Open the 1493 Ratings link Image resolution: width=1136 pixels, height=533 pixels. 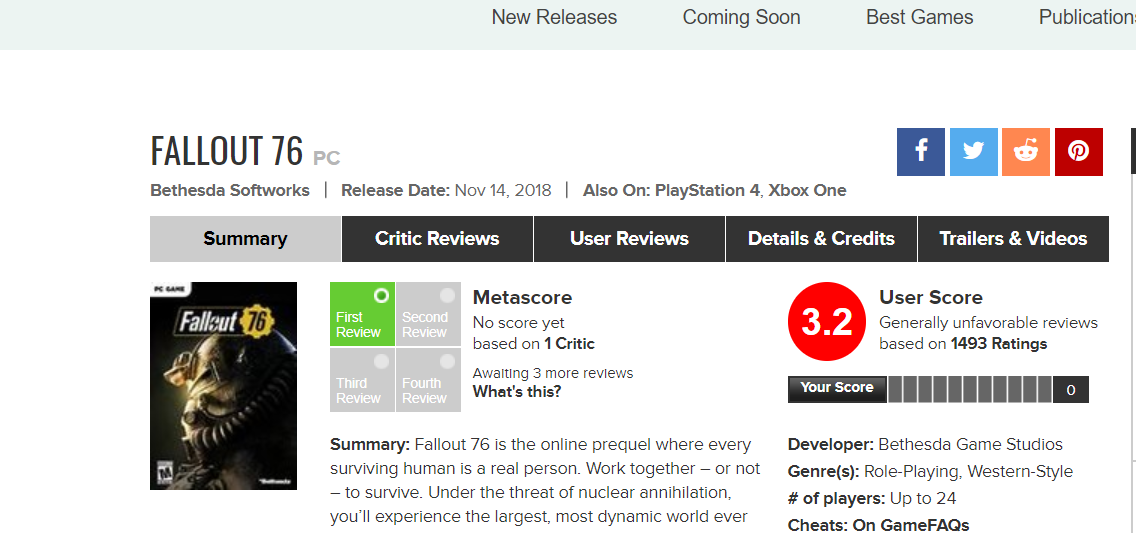998,343
